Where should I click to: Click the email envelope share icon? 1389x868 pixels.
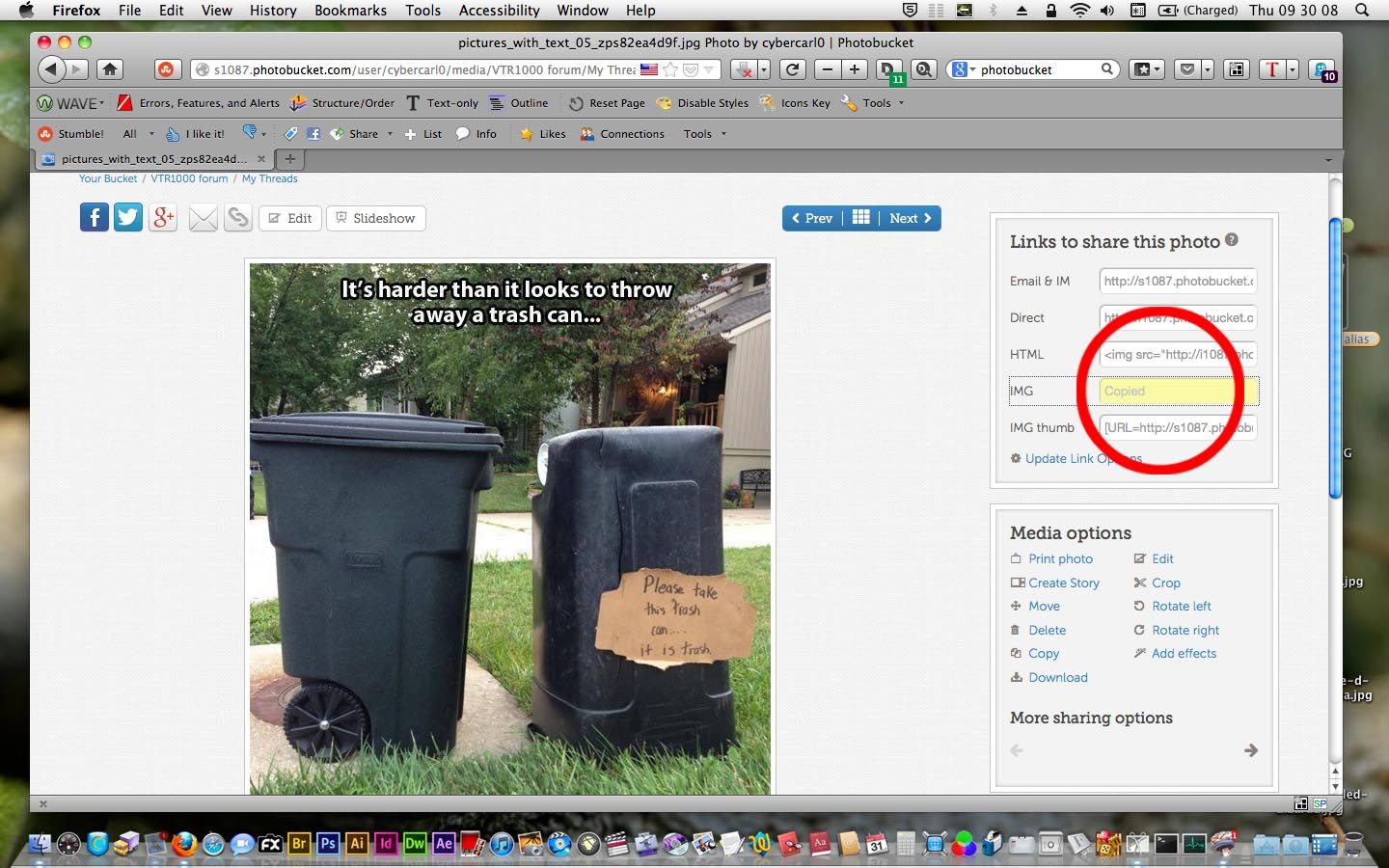[203, 218]
